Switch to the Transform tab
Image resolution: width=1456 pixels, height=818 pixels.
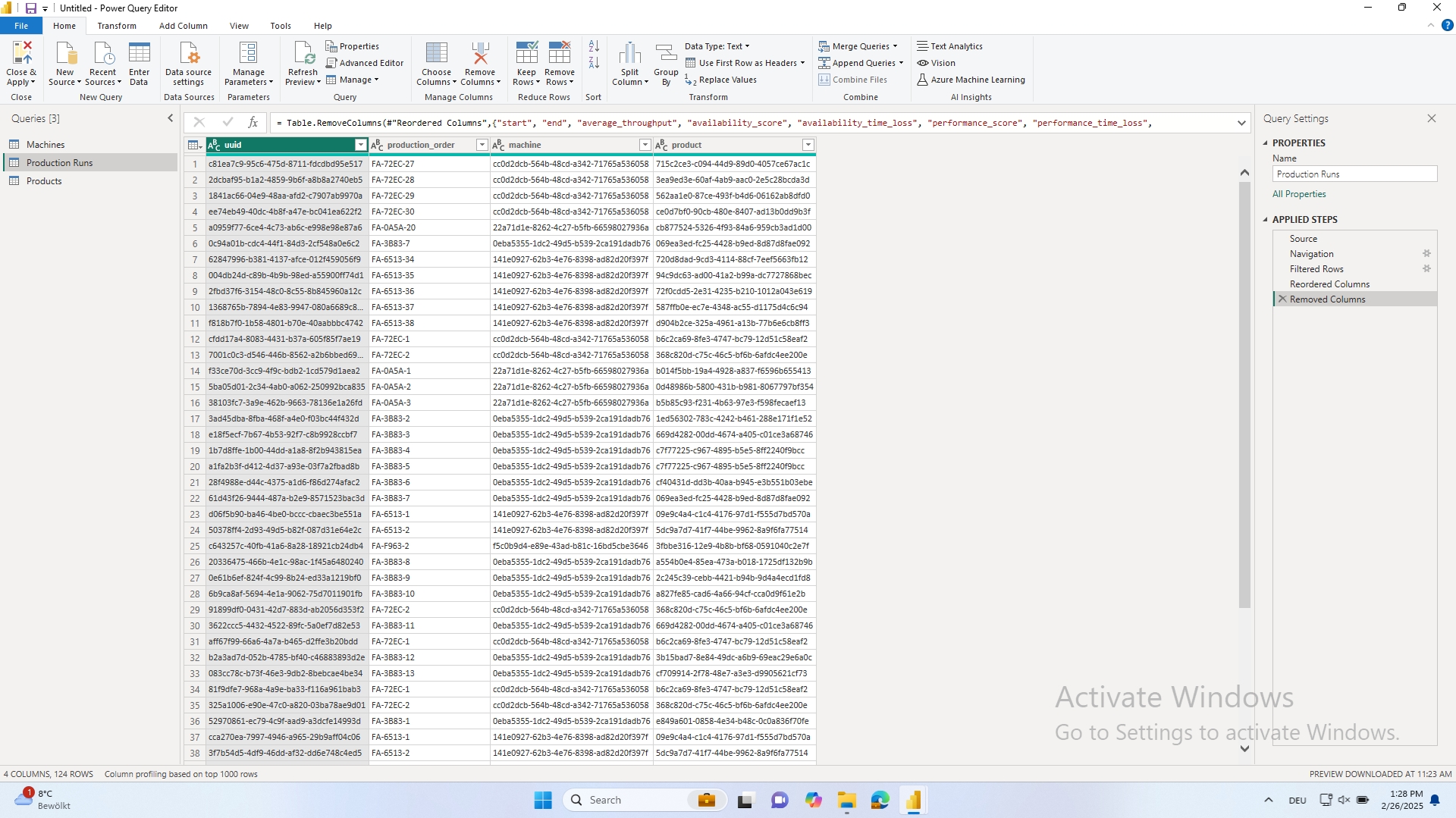tap(117, 26)
